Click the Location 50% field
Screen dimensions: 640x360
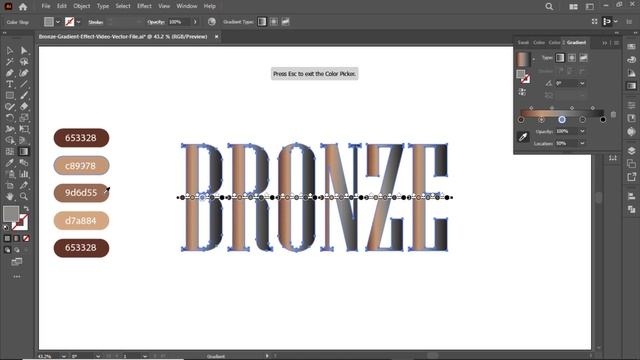tap(567, 143)
